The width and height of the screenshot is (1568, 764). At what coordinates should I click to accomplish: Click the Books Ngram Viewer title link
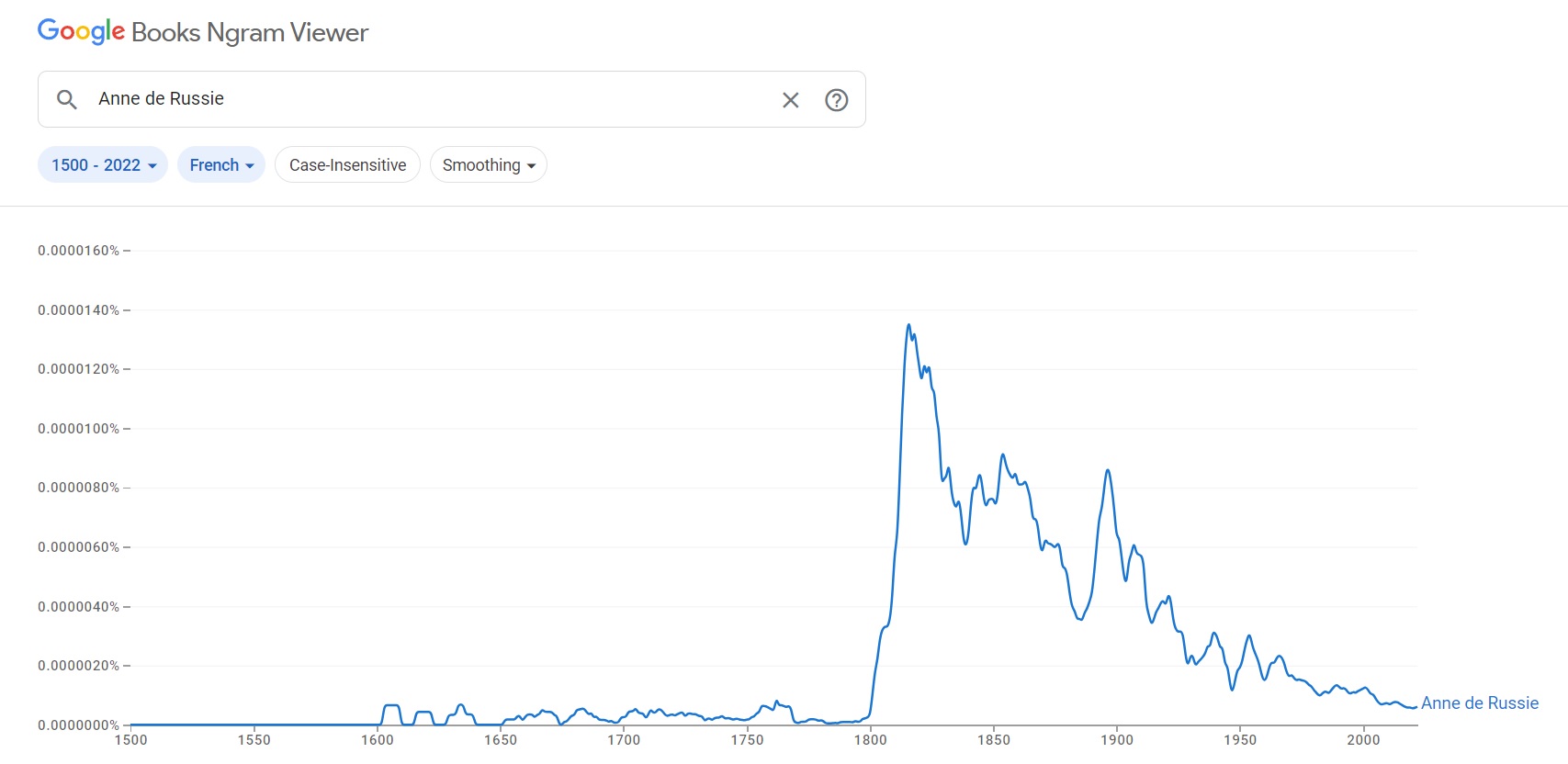click(x=249, y=32)
